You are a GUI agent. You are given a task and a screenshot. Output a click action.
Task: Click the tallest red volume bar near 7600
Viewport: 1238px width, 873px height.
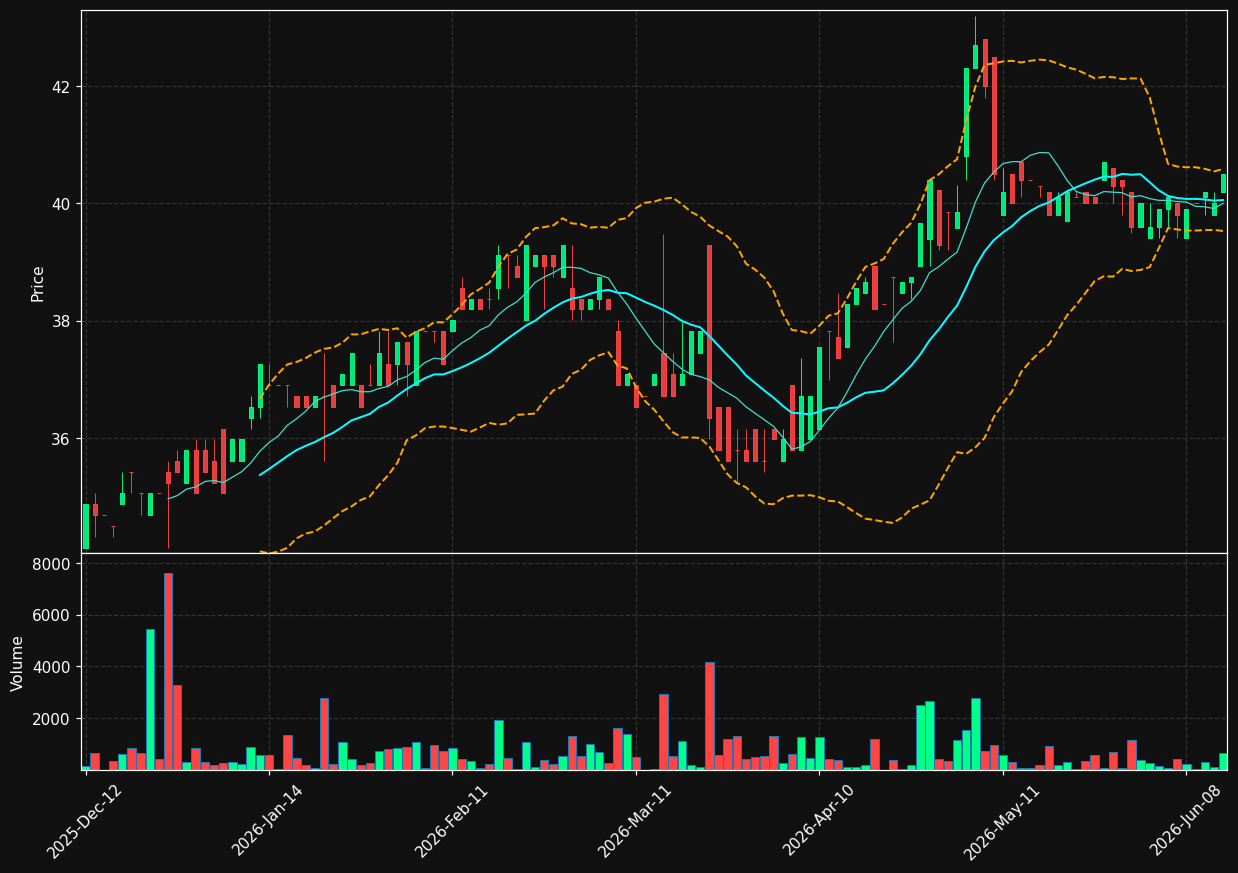click(168, 671)
